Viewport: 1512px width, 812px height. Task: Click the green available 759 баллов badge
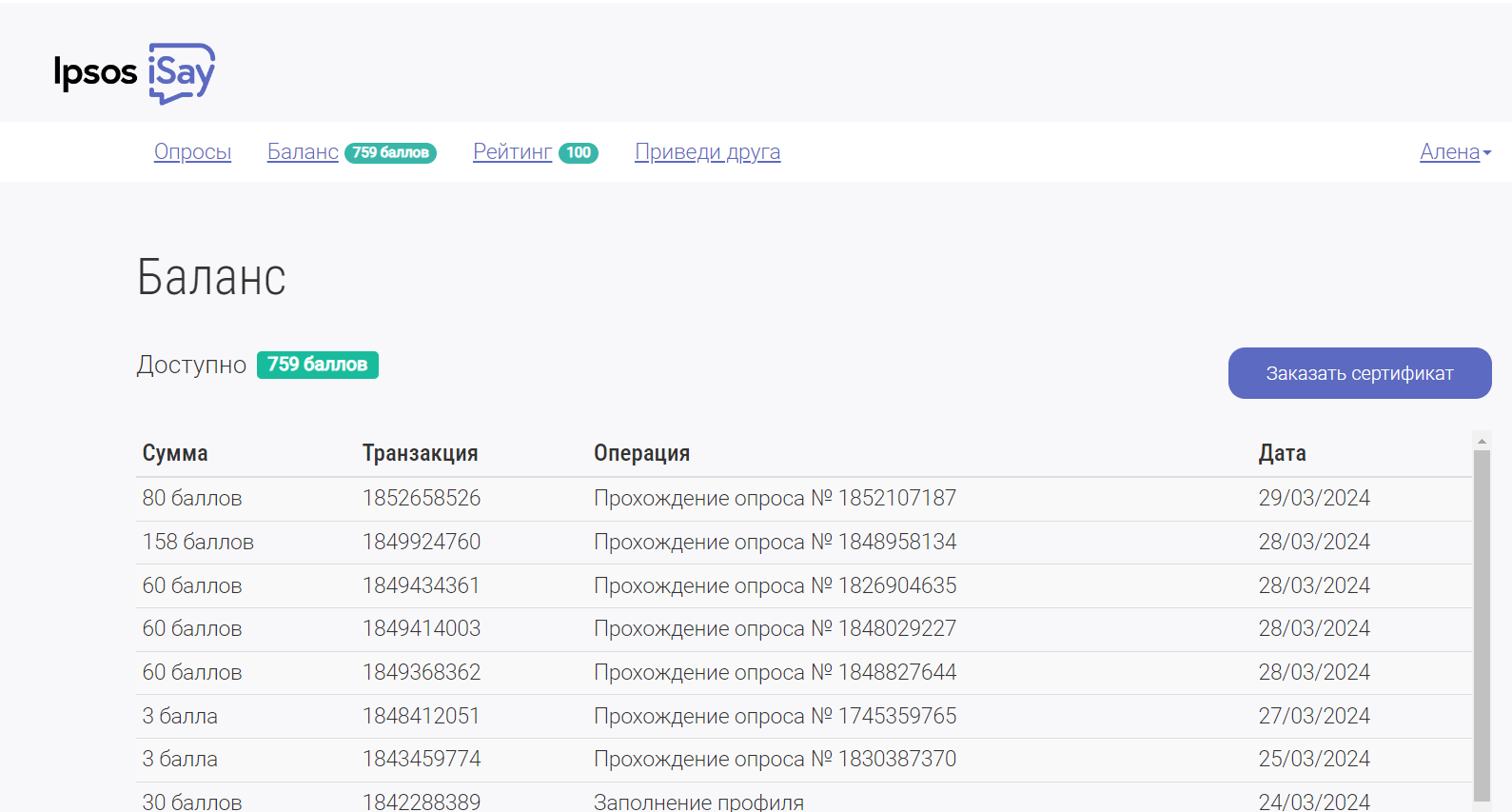tap(317, 365)
